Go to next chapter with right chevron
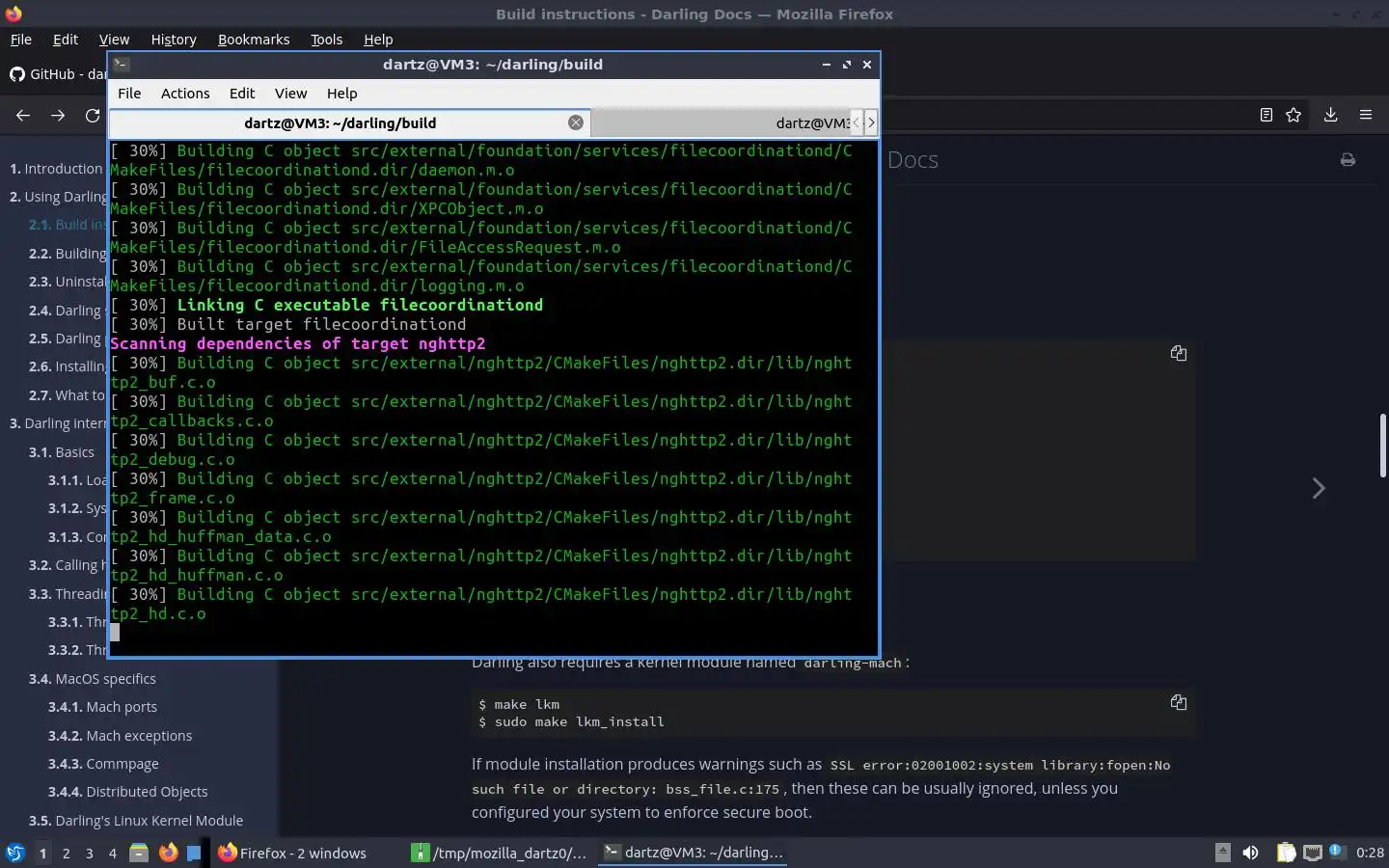Image resolution: width=1389 pixels, height=868 pixels. click(1319, 488)
